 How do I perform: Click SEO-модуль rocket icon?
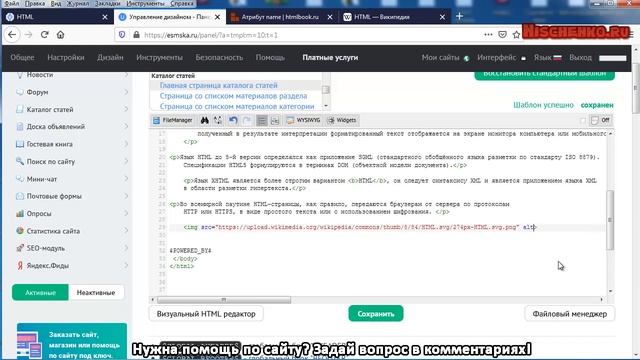coord(20,248)
